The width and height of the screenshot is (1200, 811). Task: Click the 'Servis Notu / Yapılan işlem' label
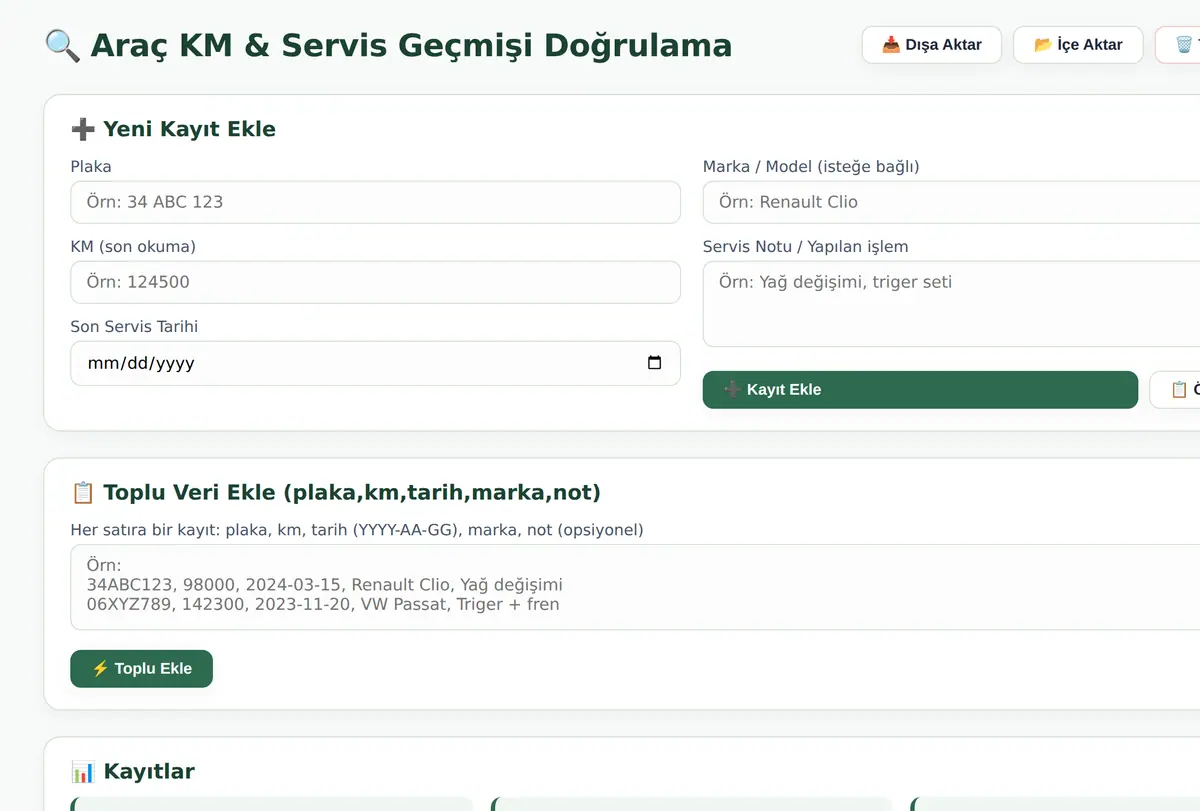[x=805, y=246]
